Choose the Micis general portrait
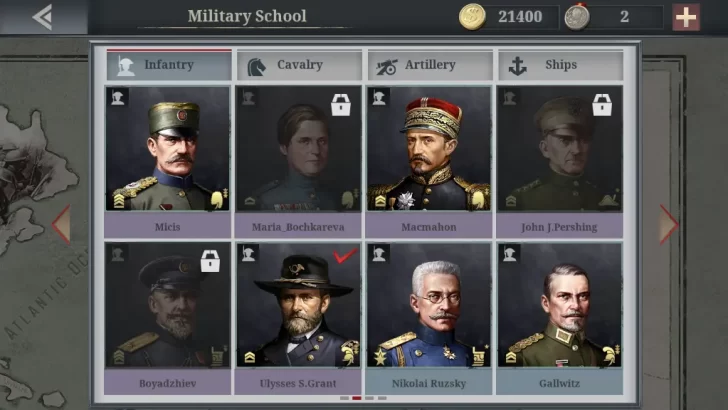Screen dimensions: 728x410 tap(168, 149)
